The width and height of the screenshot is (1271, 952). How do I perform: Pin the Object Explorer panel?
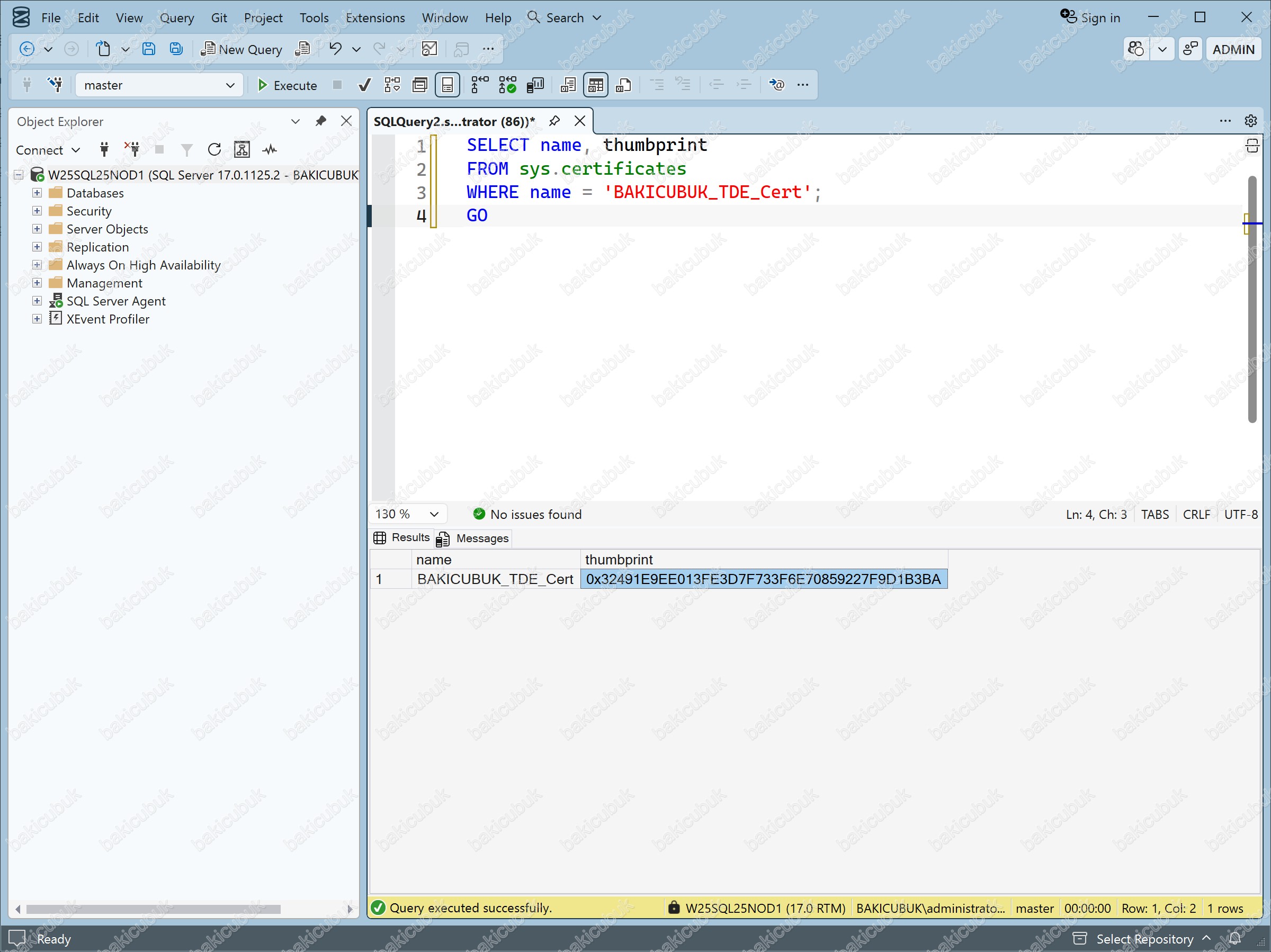click(x=320, y=121)
